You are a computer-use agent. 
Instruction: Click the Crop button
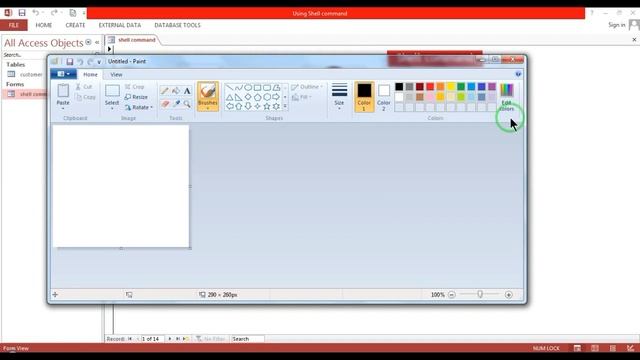134,87
